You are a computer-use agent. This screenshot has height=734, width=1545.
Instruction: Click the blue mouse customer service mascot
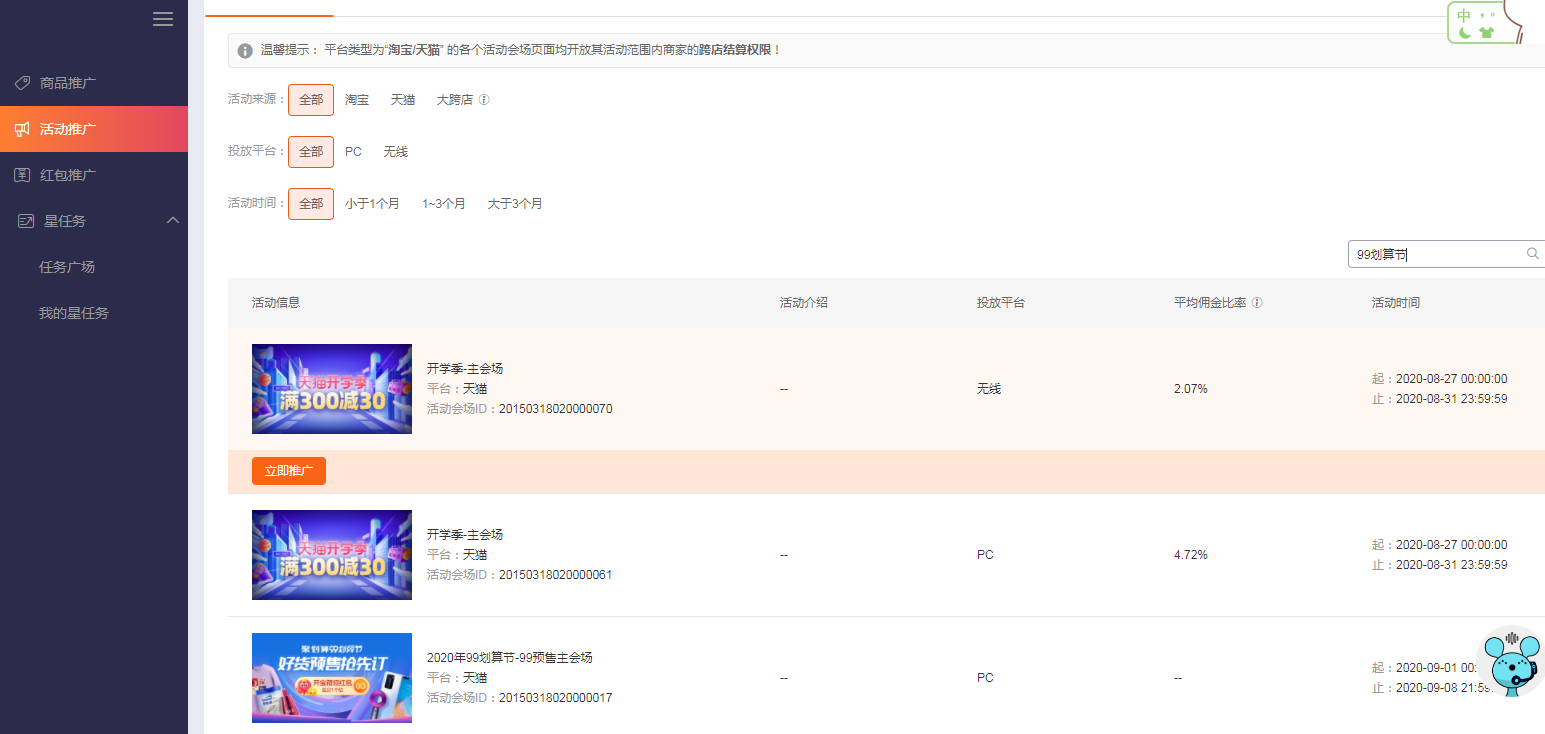(x=1510, y=661)
